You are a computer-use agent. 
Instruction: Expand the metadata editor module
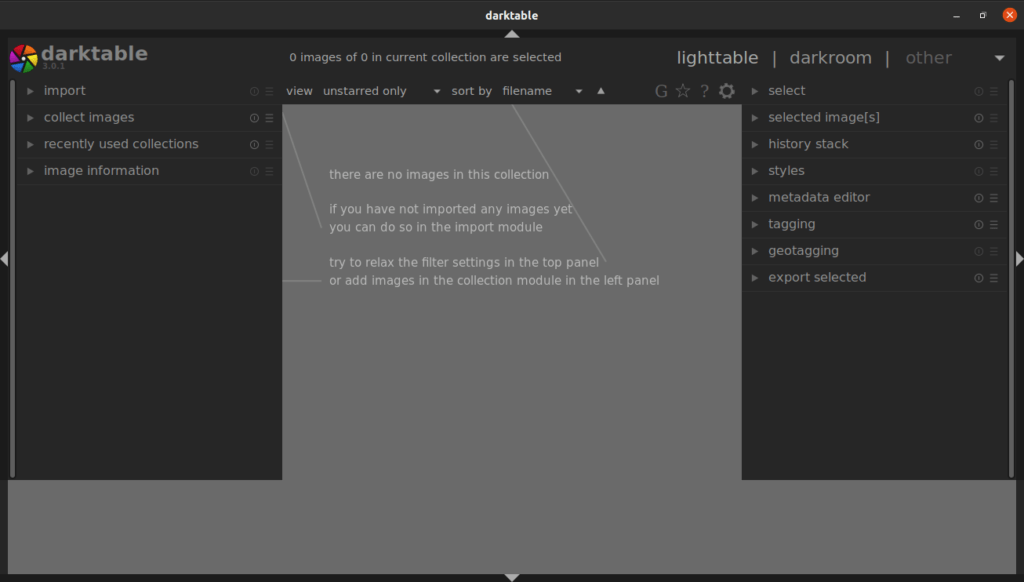(754, 198)
